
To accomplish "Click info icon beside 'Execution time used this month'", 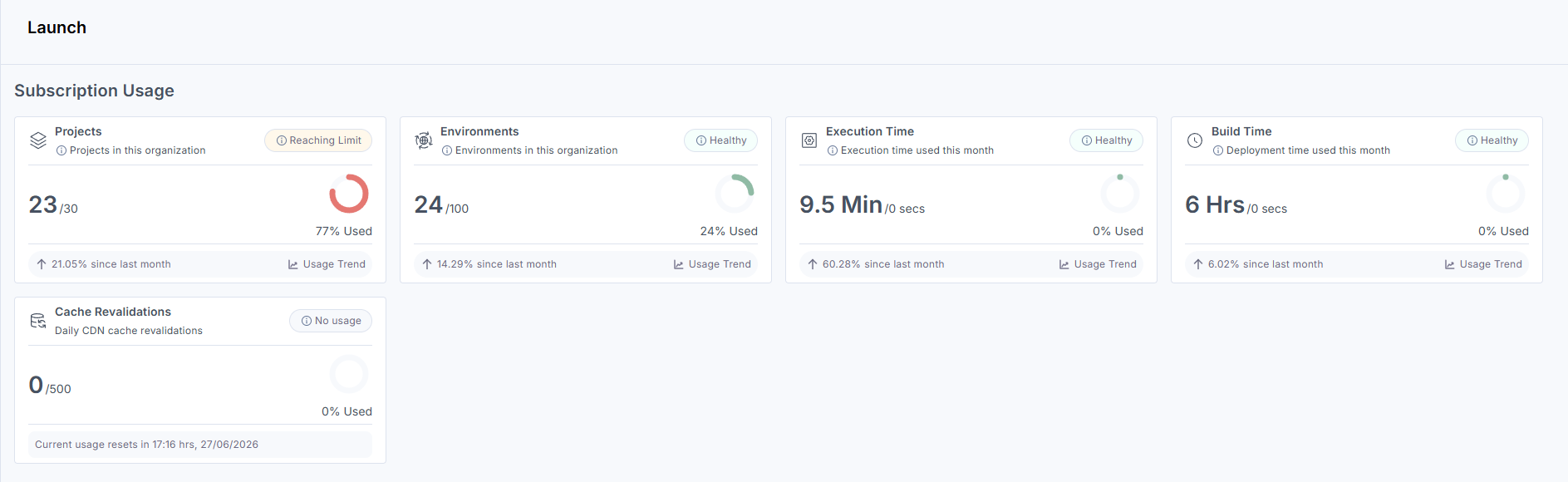I will [833, 150].
